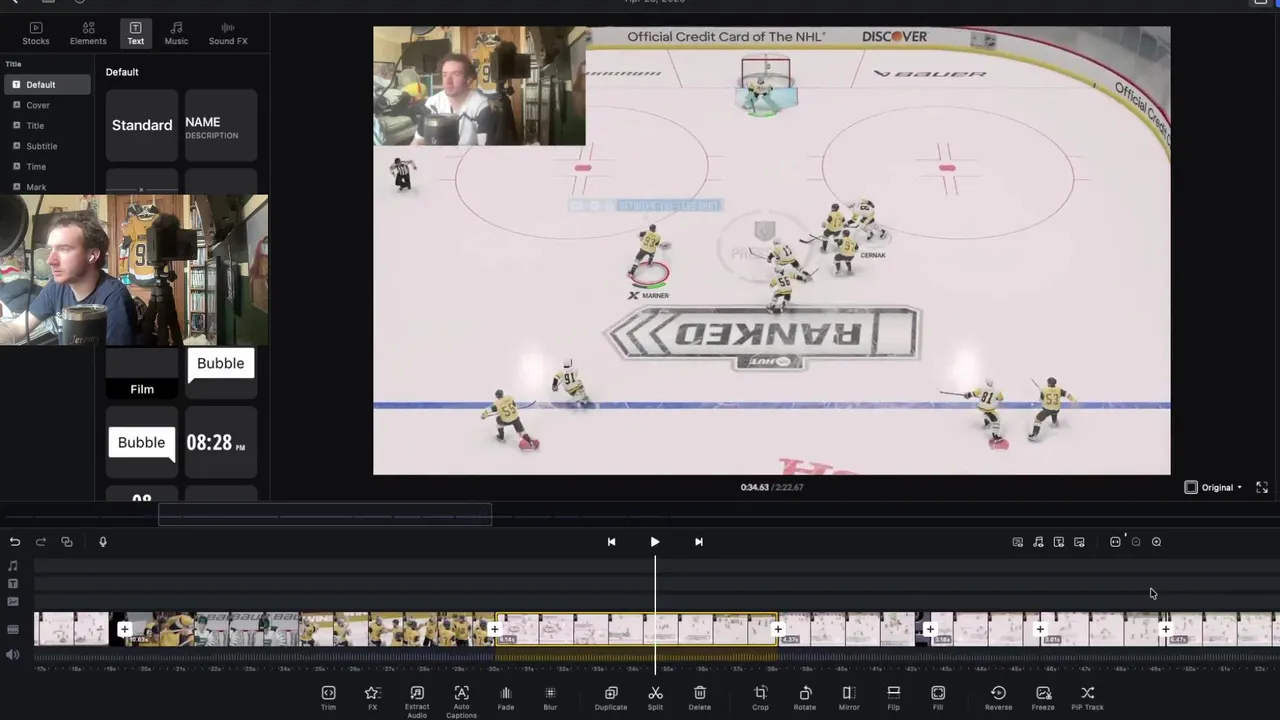
Task: Jump to the previous clip
Action: (611, 542)
